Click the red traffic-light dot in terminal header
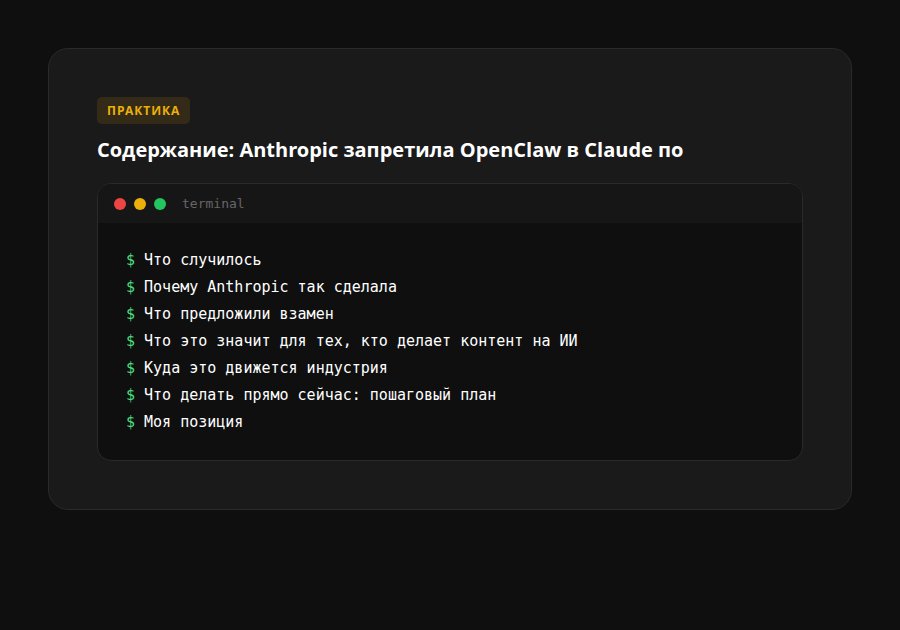Viewport: 900px width, 630px height. tap(120, 203)
